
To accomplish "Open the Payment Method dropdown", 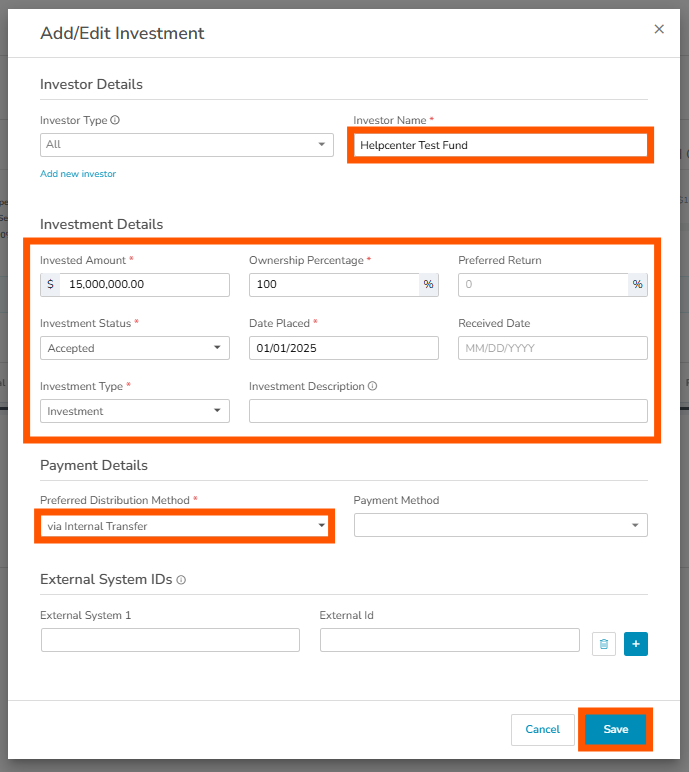I will click(x=500, y=525).
